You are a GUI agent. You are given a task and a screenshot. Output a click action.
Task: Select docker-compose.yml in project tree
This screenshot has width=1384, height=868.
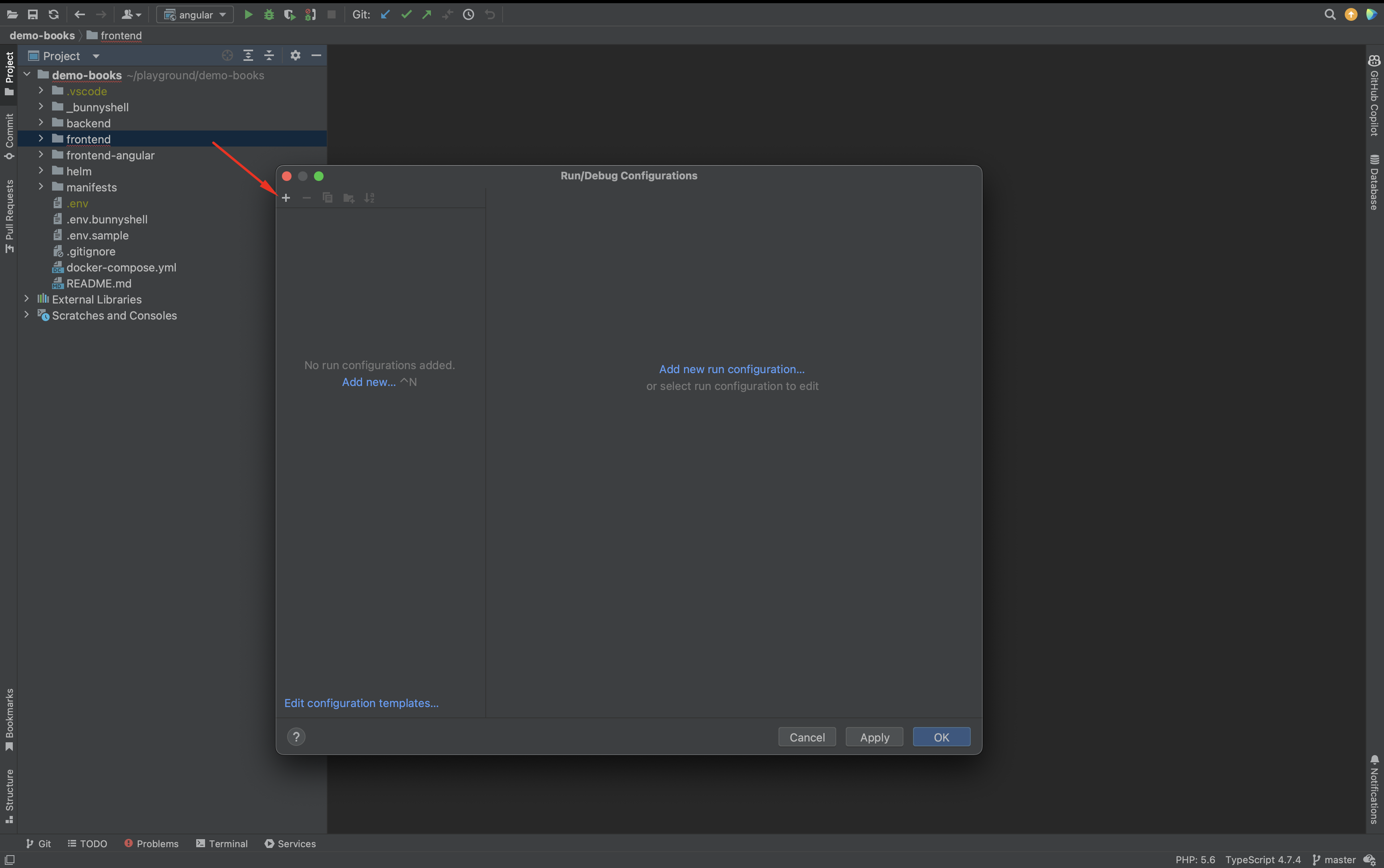pos(121,267)
